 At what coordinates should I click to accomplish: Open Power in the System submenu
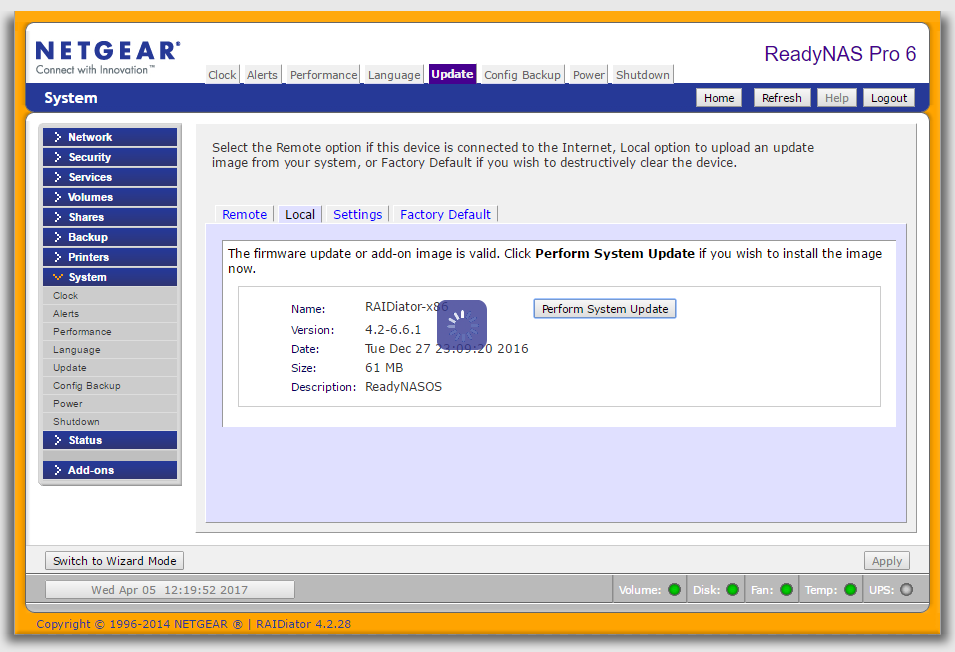tap(110, 404)
